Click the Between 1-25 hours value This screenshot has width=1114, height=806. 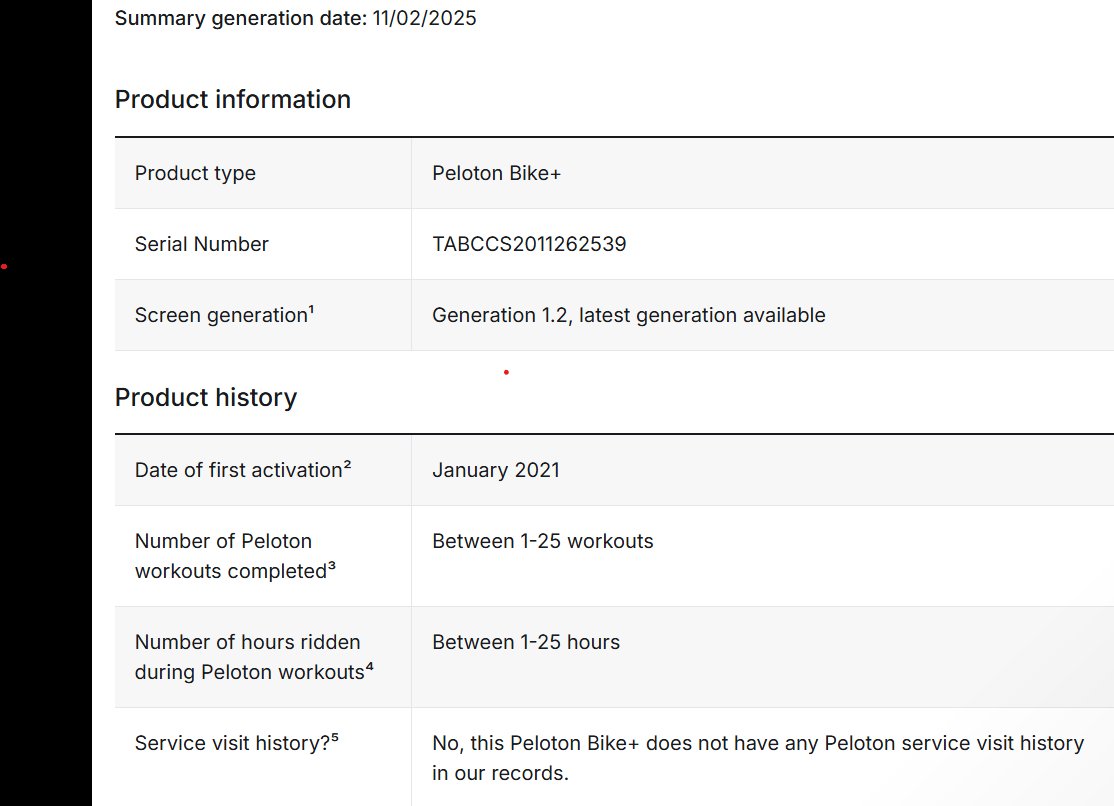(x=526, y=642)
